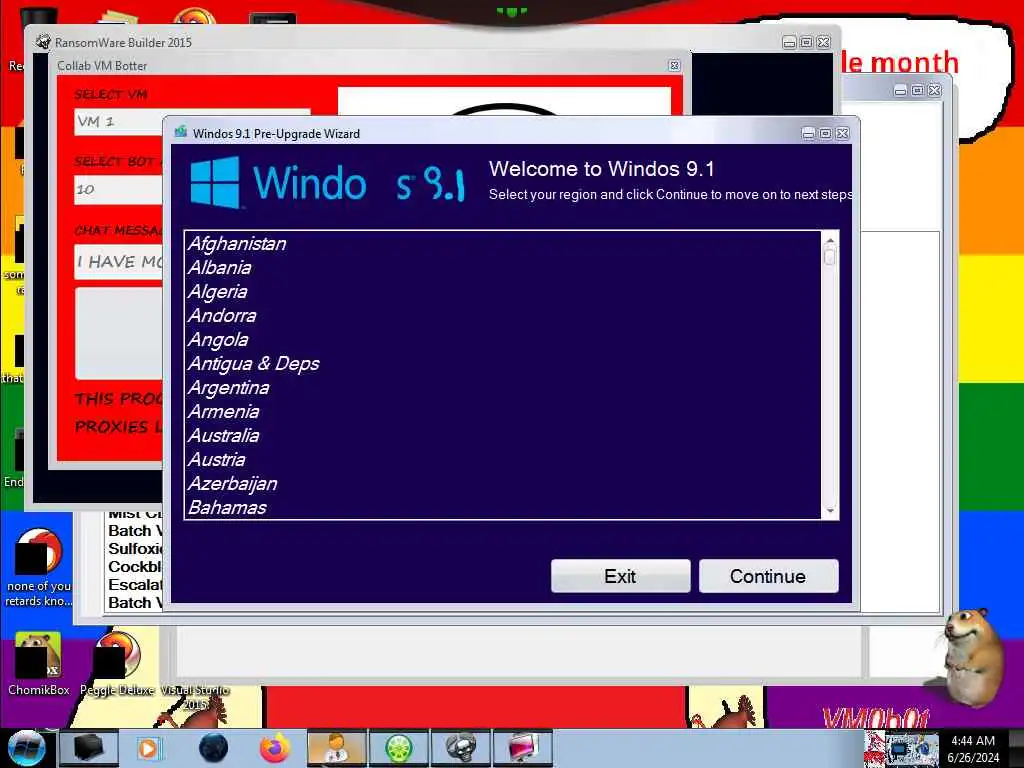
Task: Click RansomWare Builder 2015 title icon
Action: pyautogui.click(x=42, y=42)
